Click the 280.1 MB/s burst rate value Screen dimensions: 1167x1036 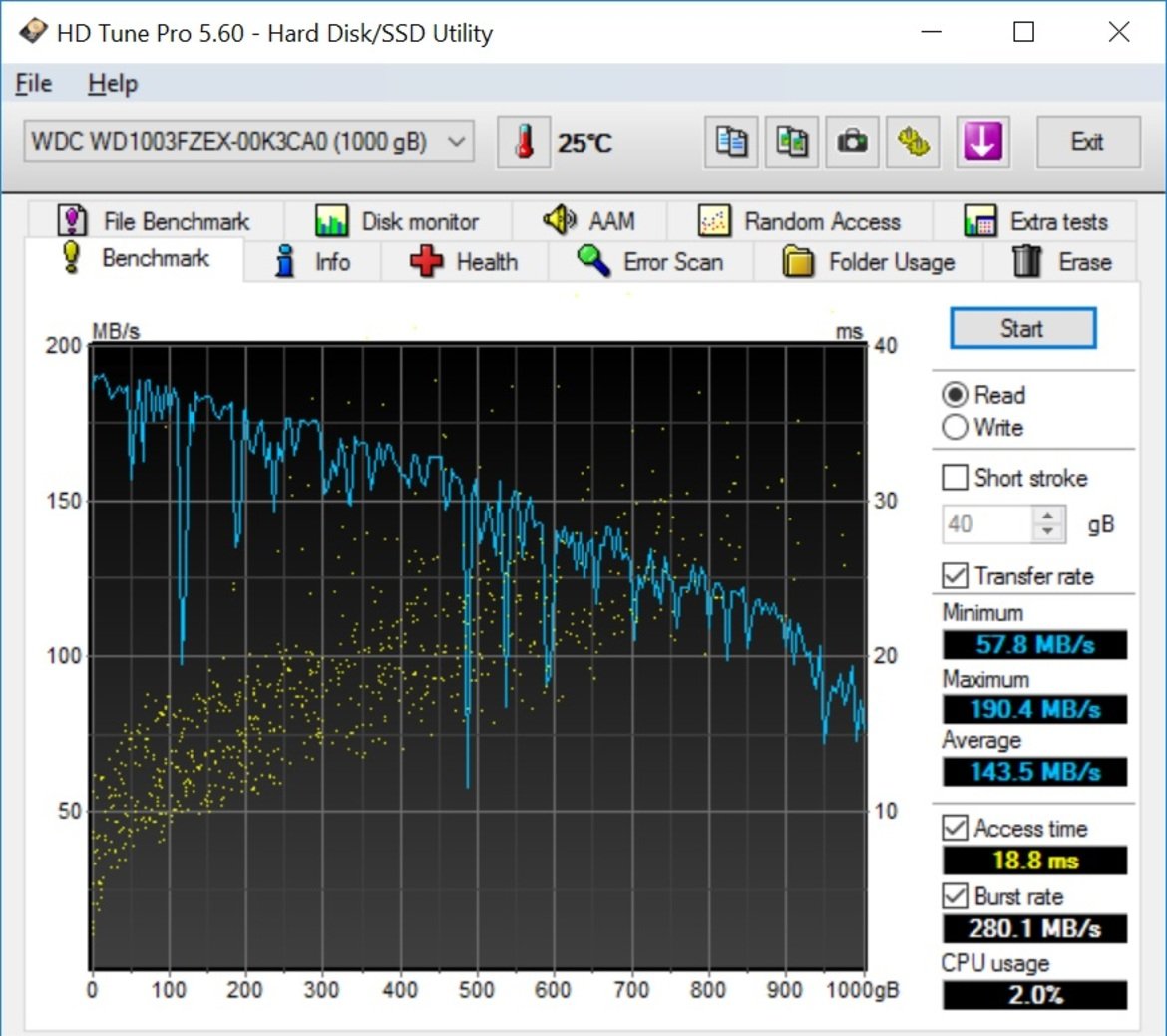pos(1034,929)
